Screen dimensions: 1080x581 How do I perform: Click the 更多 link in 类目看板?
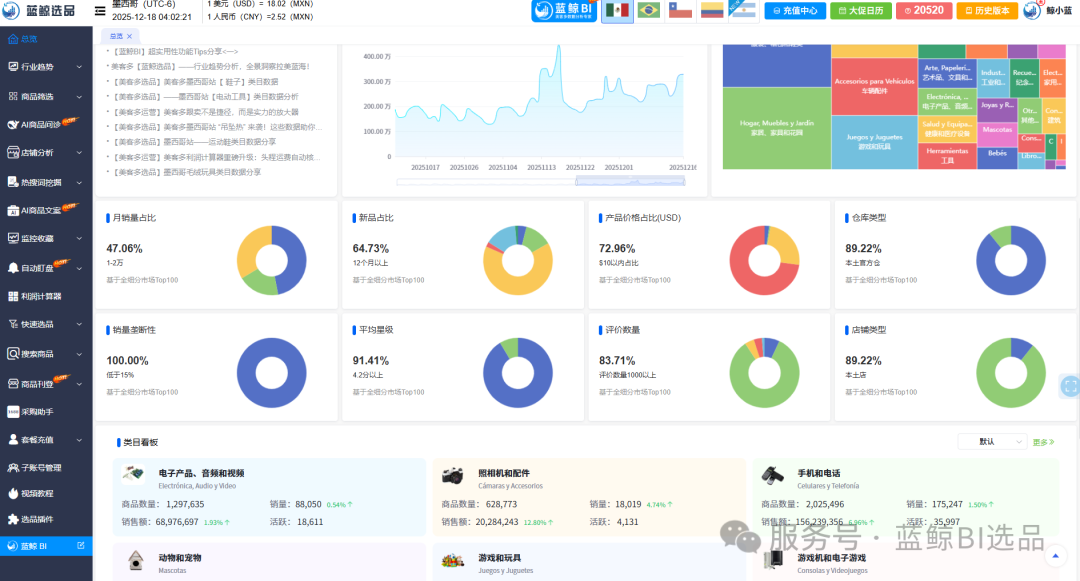(1043, 442)
